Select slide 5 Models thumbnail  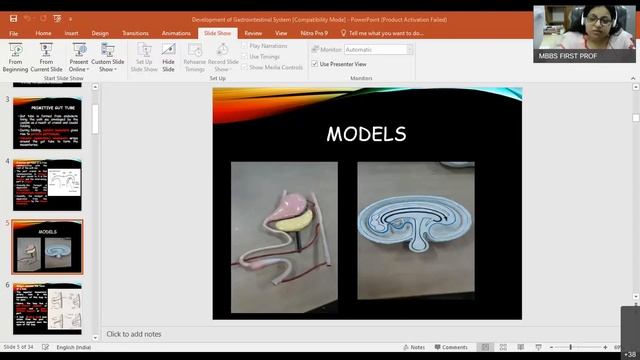tap(47, 247)
